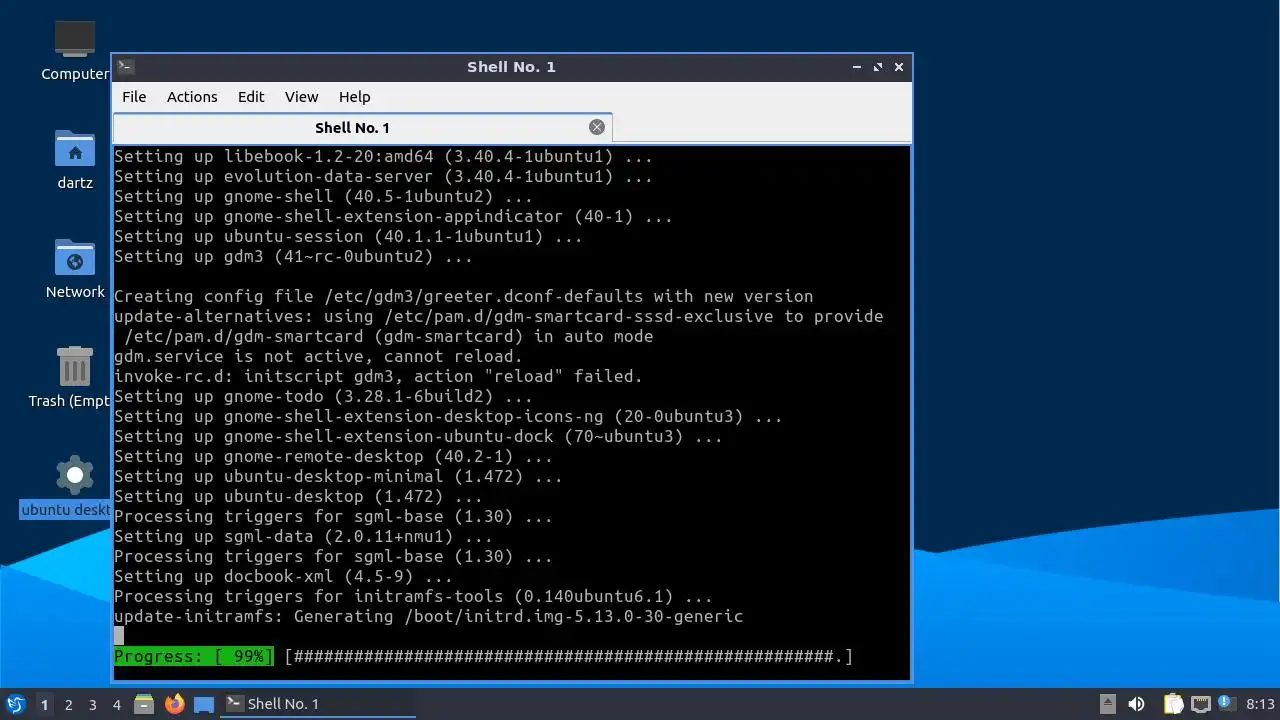The width and height of the screenshot is (1280, 720).
Task: Open the Edit menu in the terminal
Action: [x=251, y=97]
